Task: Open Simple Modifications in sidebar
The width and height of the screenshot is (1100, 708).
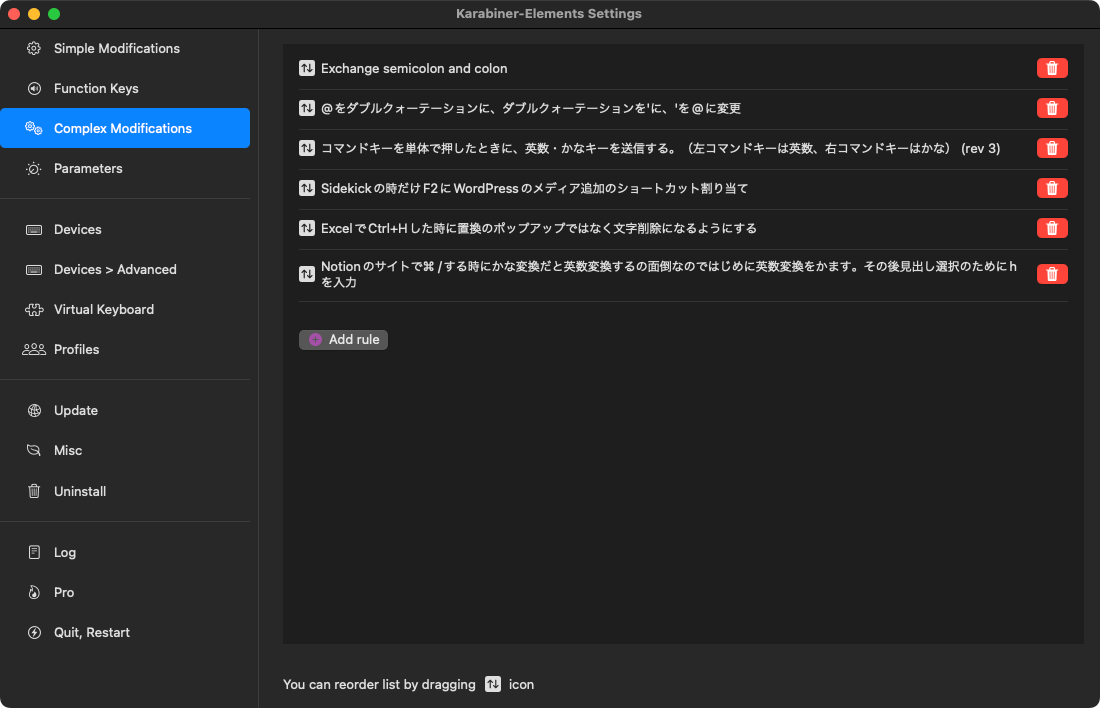Action: point(125,48)
